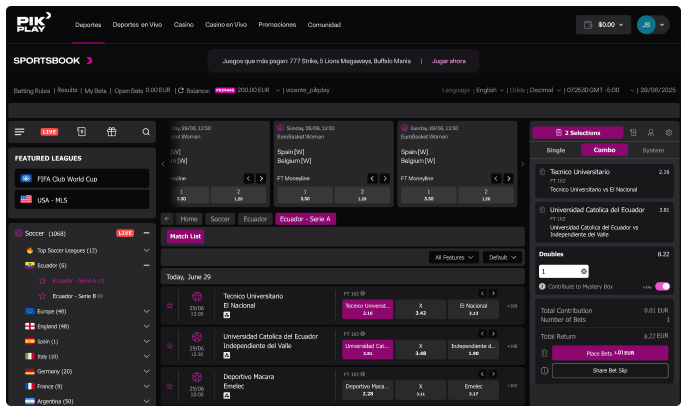Open stats icon under El Nacional match
Viewport: 687px width, 412px height.
click(227, 315)
